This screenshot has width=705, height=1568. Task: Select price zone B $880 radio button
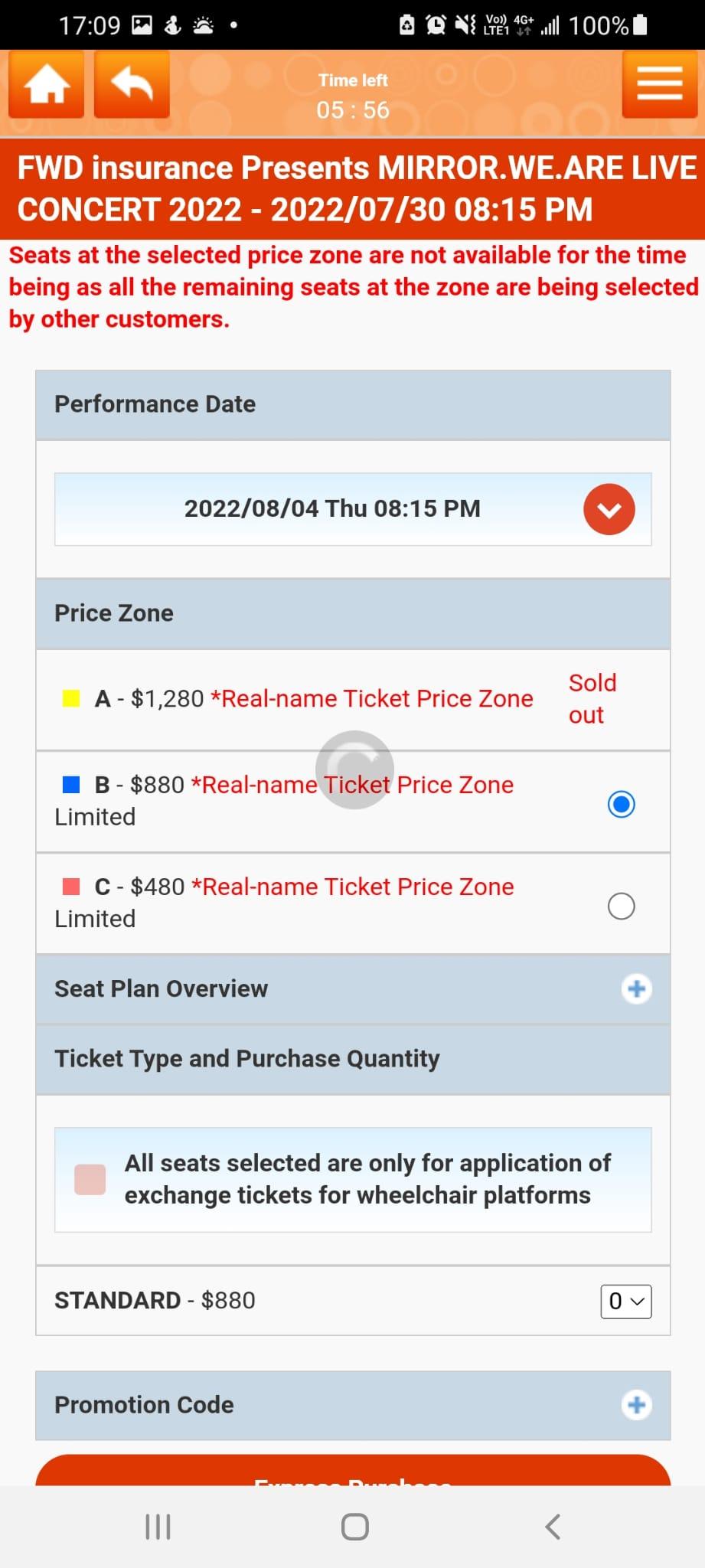click(621, 804)
